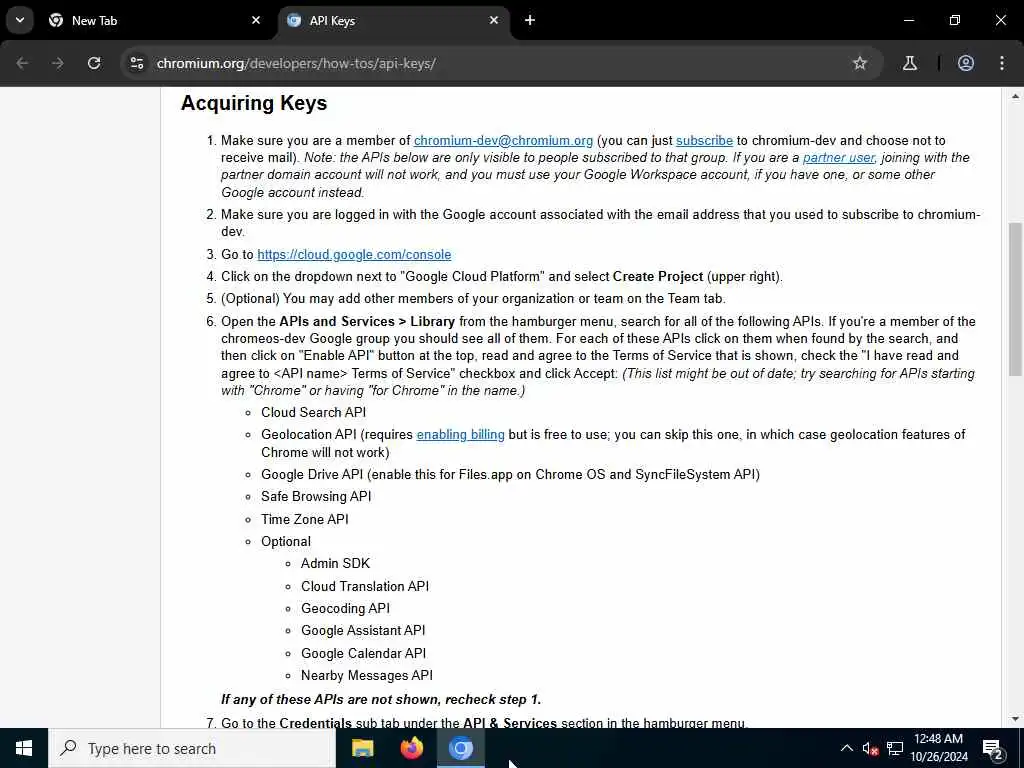Close the API Keys tab
1024x768 pixels.
tap(494, 21)
